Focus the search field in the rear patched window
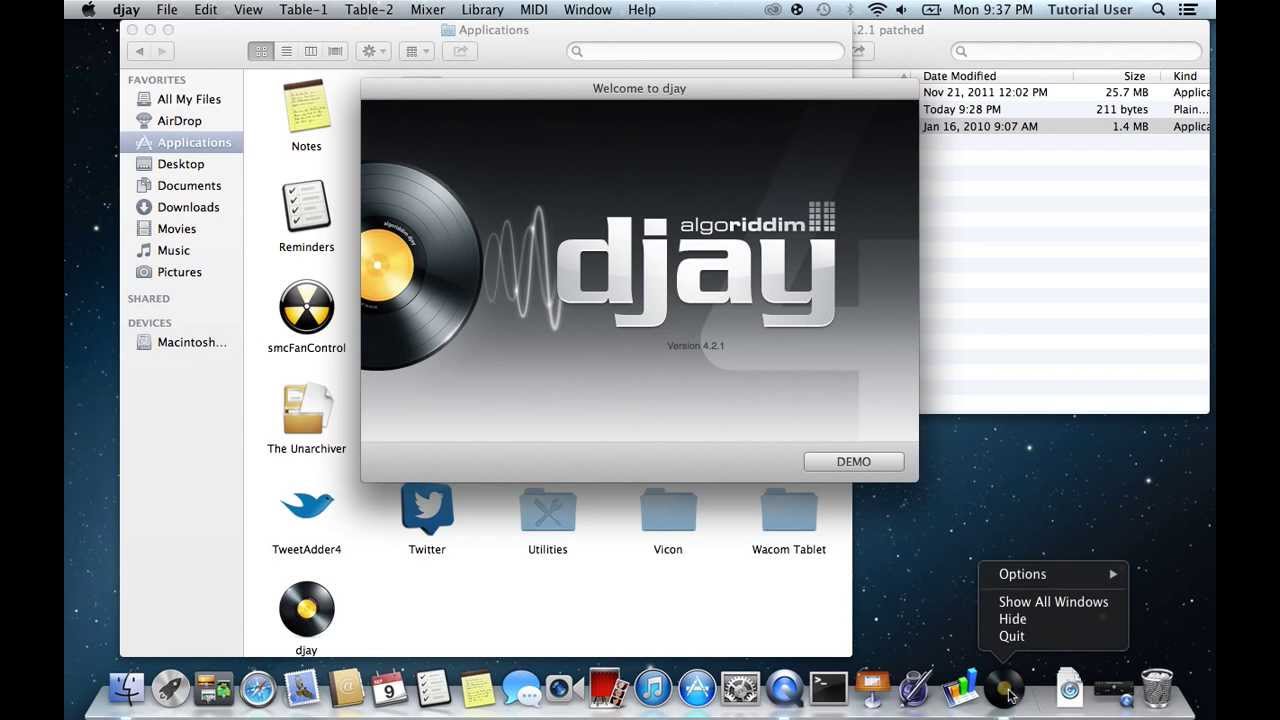Image resolution: width=1280 pixels, height=720 pixels. pos(1076,51)
